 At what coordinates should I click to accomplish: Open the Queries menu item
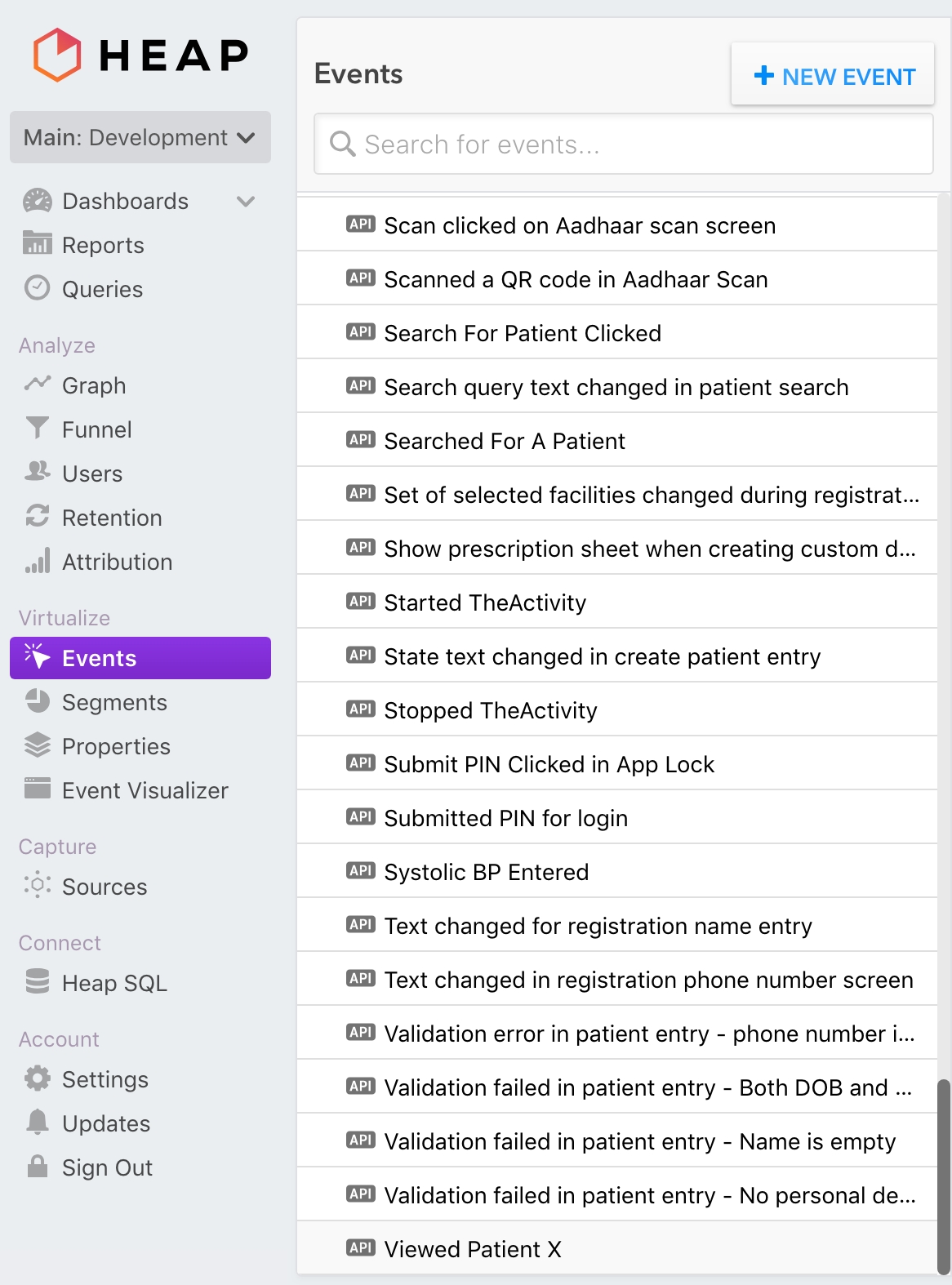102,289
